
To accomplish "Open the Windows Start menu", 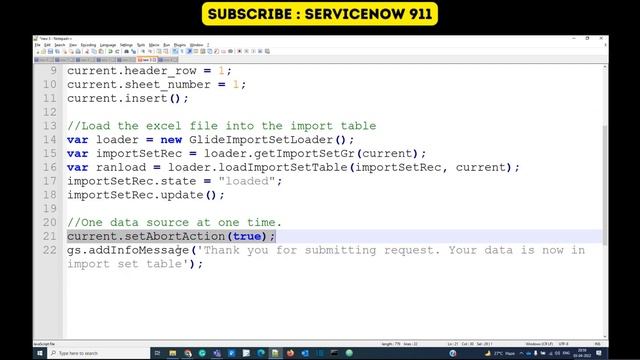I will click(x=40, y=353).
